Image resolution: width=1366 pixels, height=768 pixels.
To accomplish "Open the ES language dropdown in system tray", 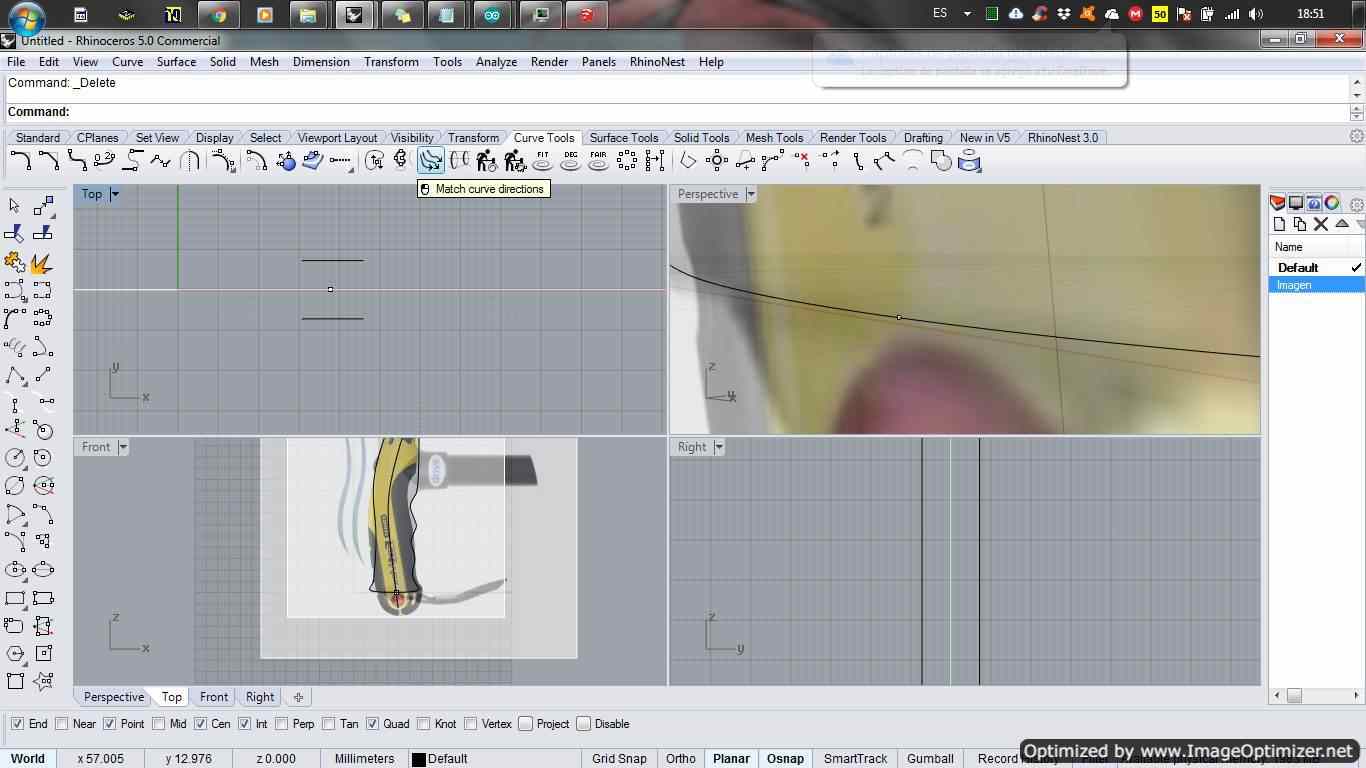I will [x=967, y=14].
